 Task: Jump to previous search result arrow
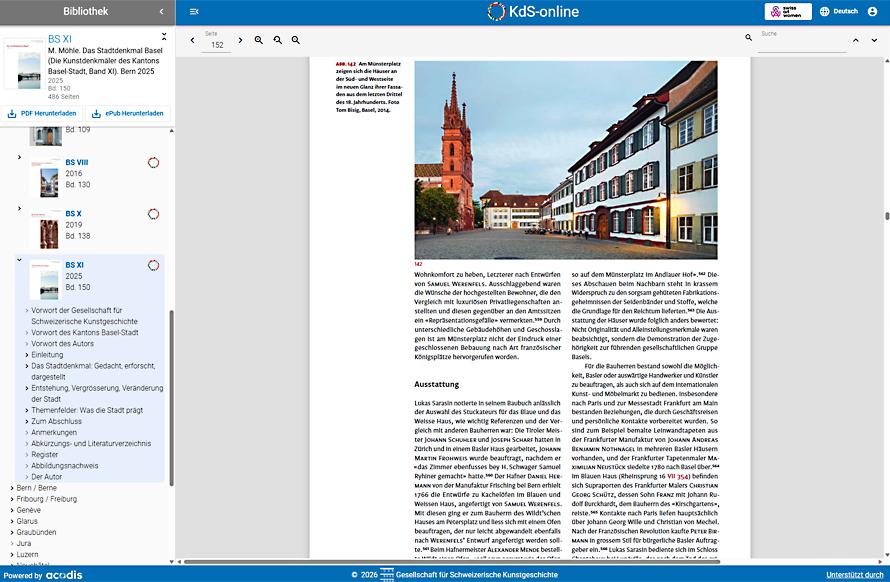856,40
